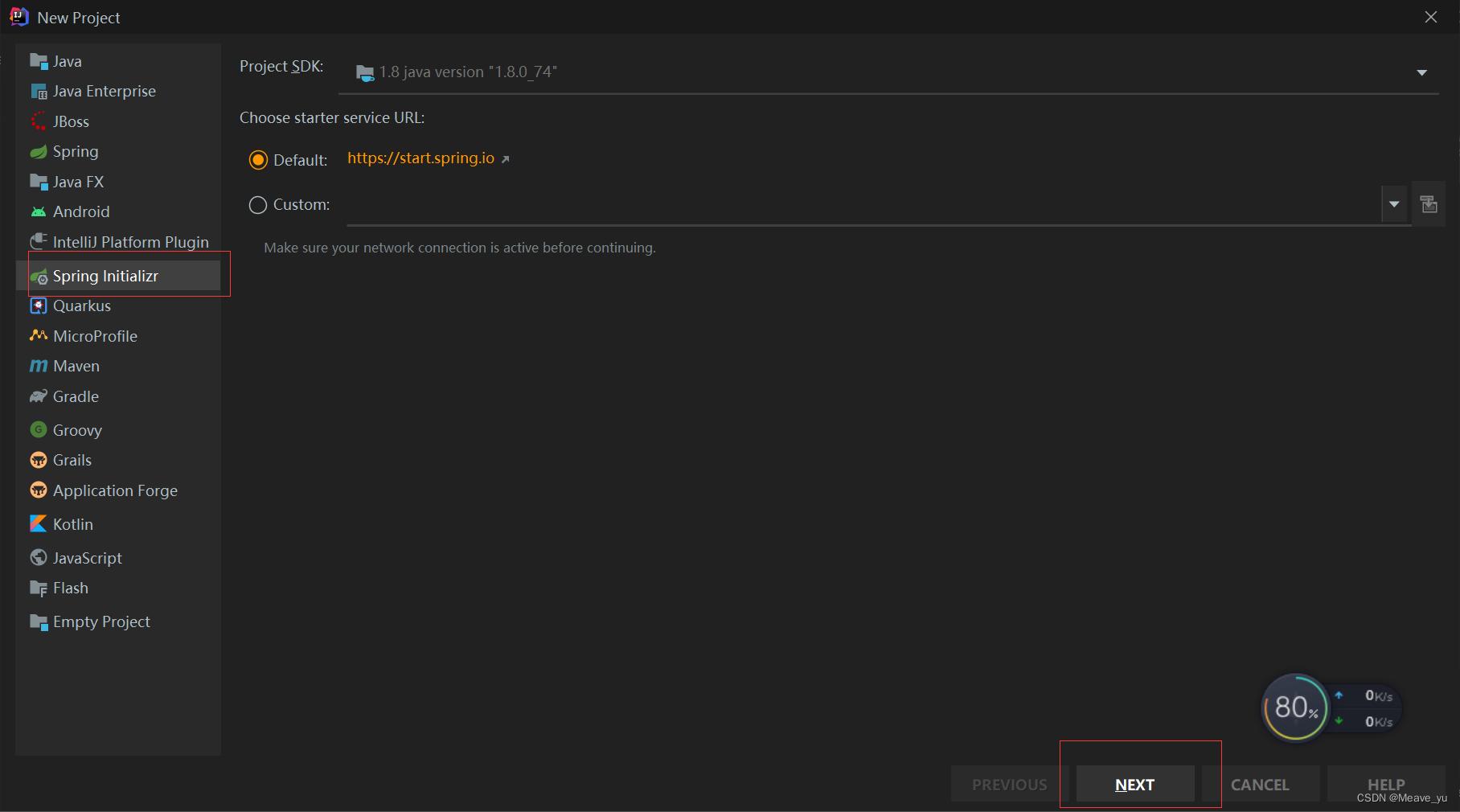Image resolution: width=1460 pixels, height=812 pixels.
Task: Click the PREVIOUS button
Action: coord(1010,784)
